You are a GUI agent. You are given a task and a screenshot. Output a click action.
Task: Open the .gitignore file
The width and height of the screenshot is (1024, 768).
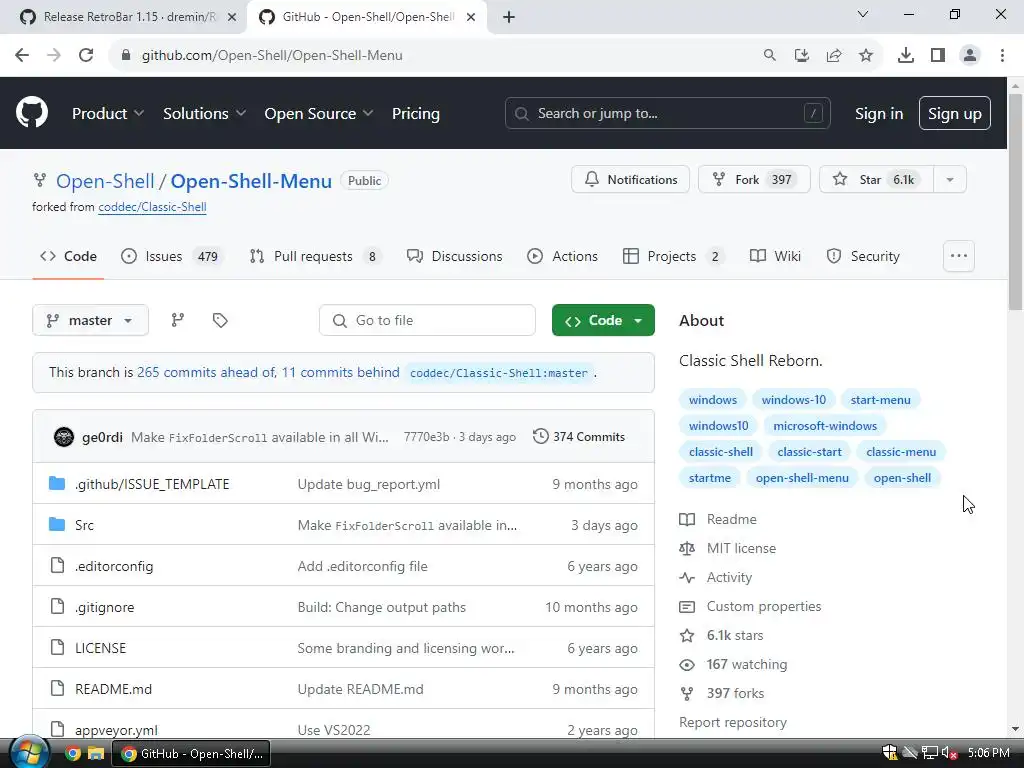pyautogui.click(x=104, y=607)
